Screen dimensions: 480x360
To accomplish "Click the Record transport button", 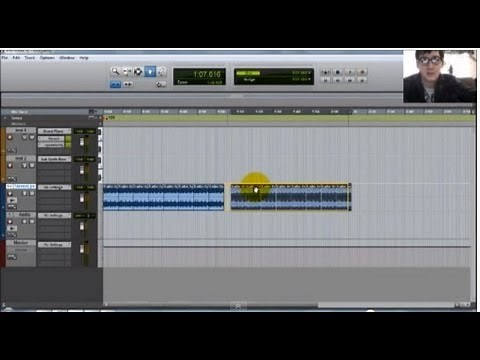I will click(362, 72).
